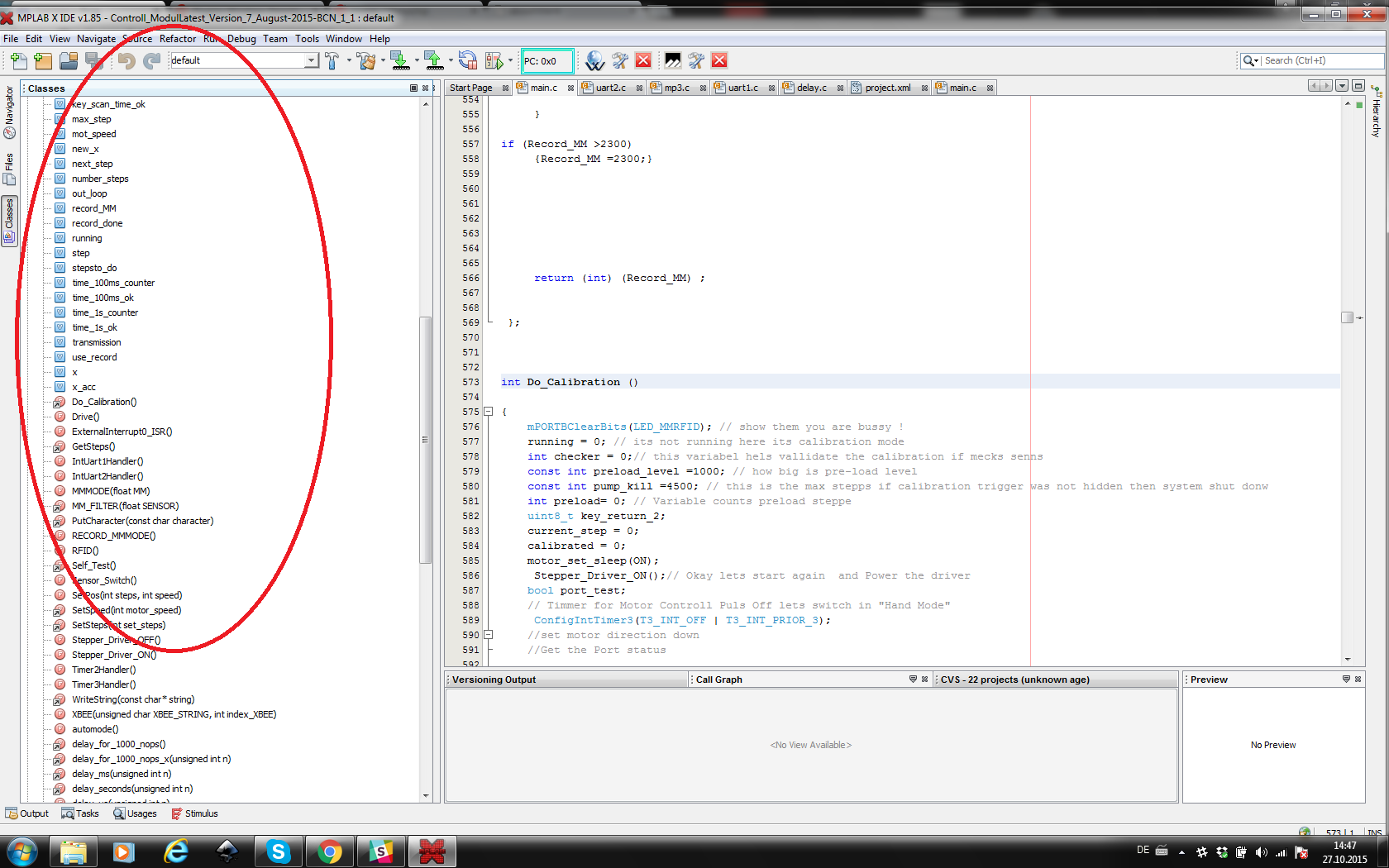Open the Tasks window button
The height and width of the screenshot is (868, 1389).
[80, 813]
